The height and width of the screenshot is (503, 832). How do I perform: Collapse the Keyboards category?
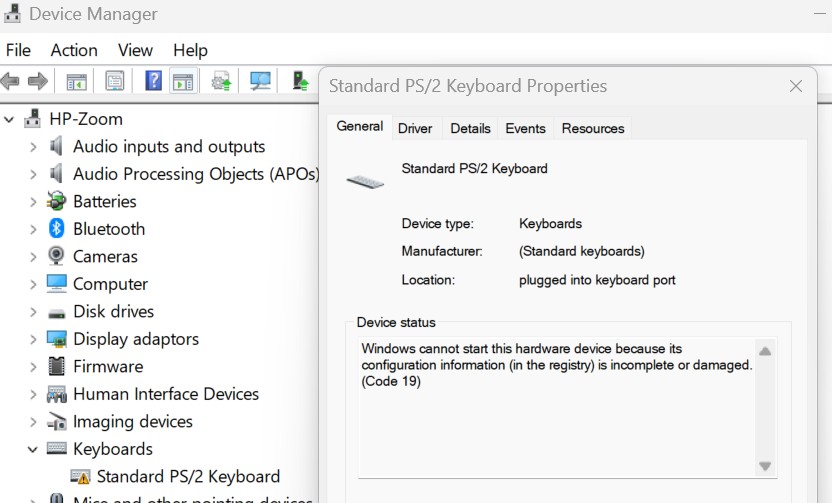(32, 449)
